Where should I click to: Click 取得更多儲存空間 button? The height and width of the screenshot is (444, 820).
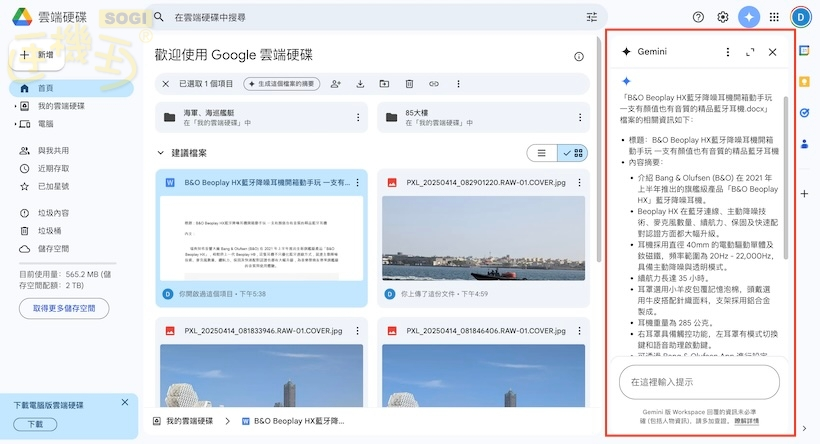pyautogui.click(x=64, y=309)
